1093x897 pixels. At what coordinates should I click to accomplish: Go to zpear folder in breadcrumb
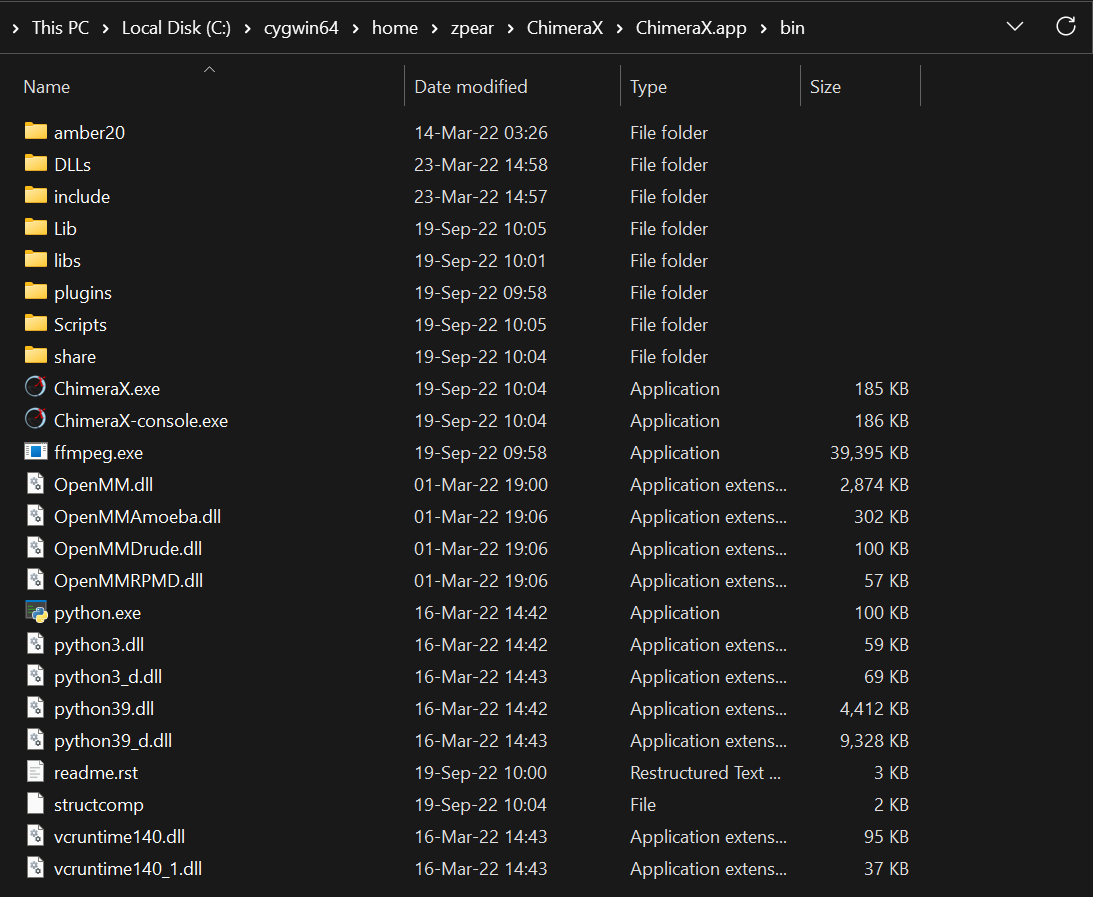tap(473, 28)
